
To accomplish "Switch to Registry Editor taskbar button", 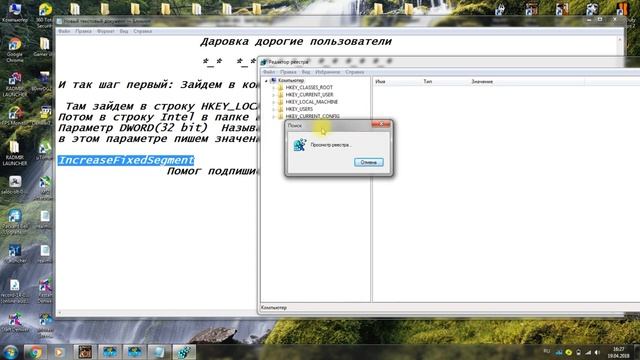I will click(x=184, y=352).
